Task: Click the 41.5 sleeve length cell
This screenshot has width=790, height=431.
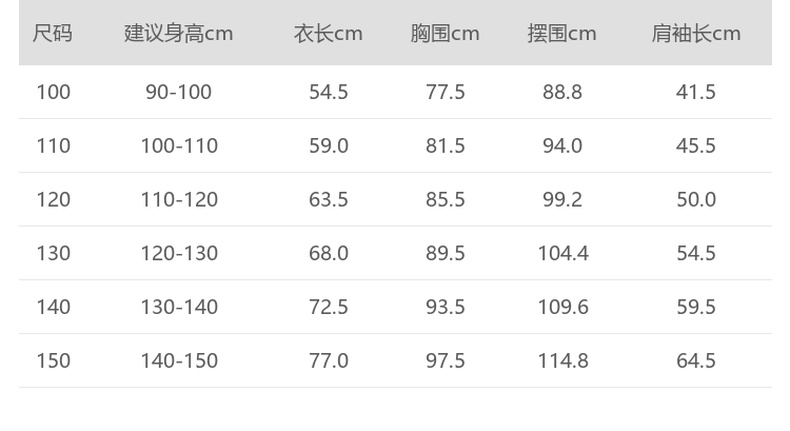Action: coord(696,92)
